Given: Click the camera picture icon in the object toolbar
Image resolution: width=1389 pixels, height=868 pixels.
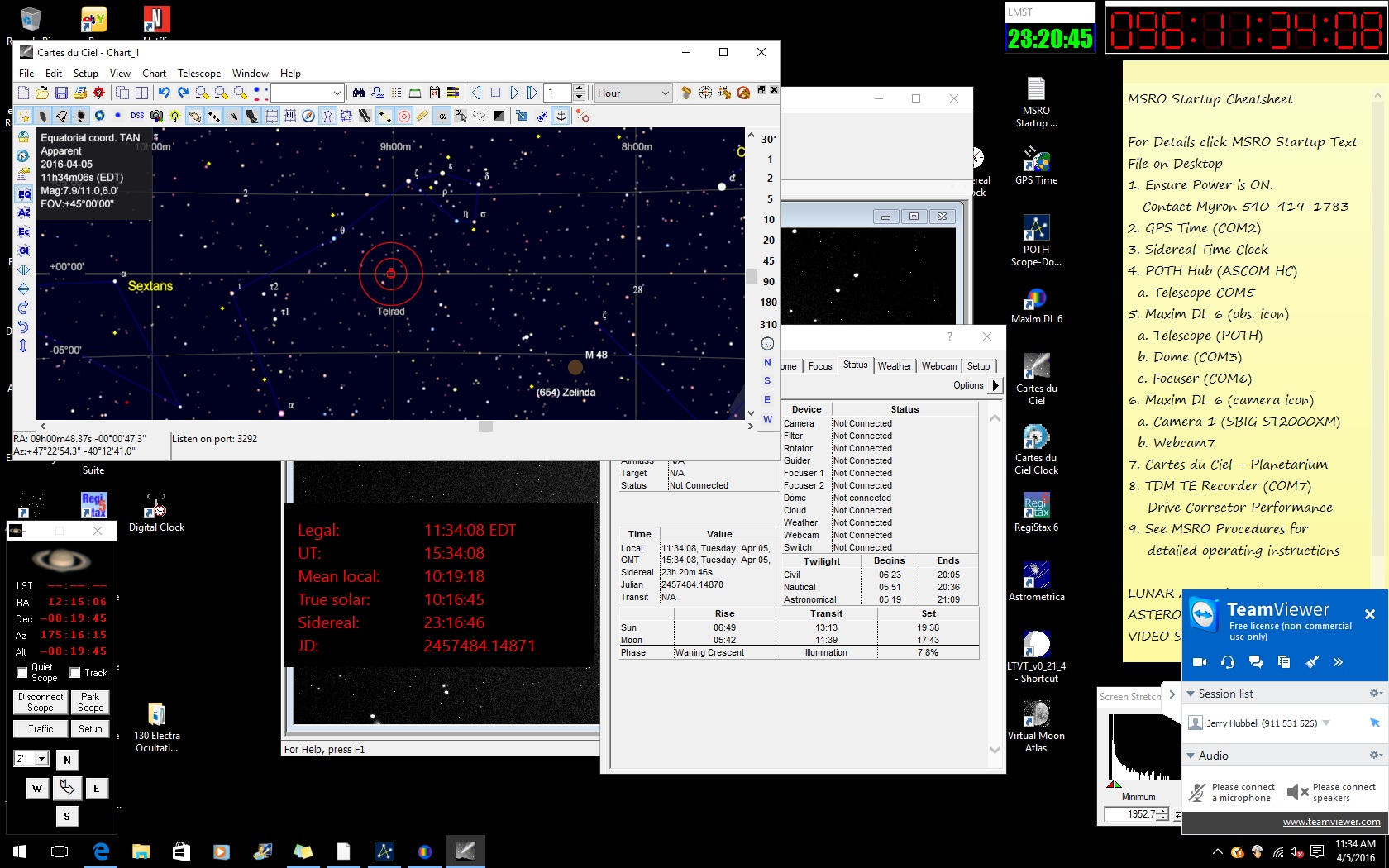Looking at the screenshot, I should click(x=156, y=116).
